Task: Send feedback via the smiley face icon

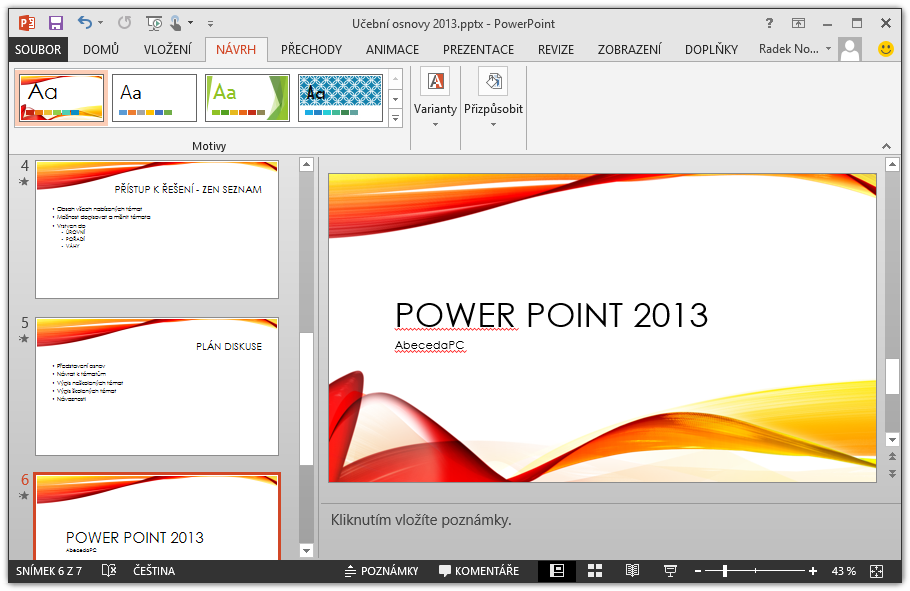Action: point(886,49)
